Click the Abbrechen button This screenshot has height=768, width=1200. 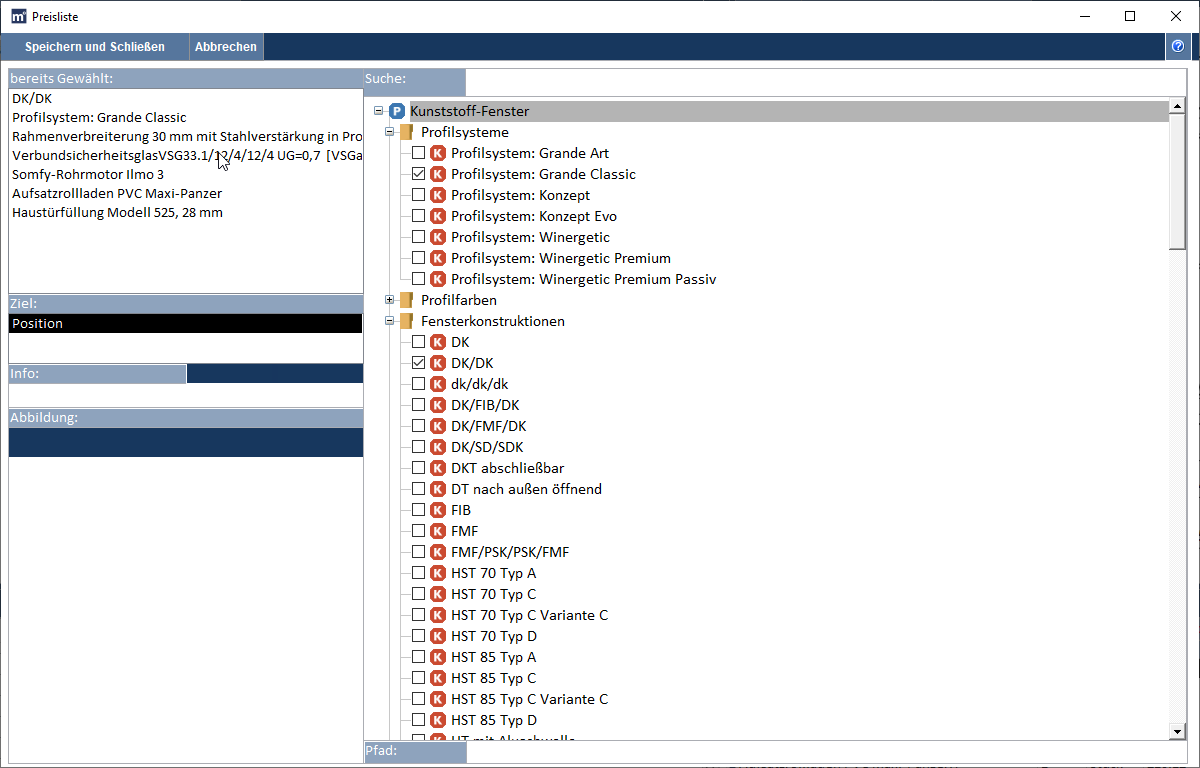pyautogui.click(x=226, y=47)
